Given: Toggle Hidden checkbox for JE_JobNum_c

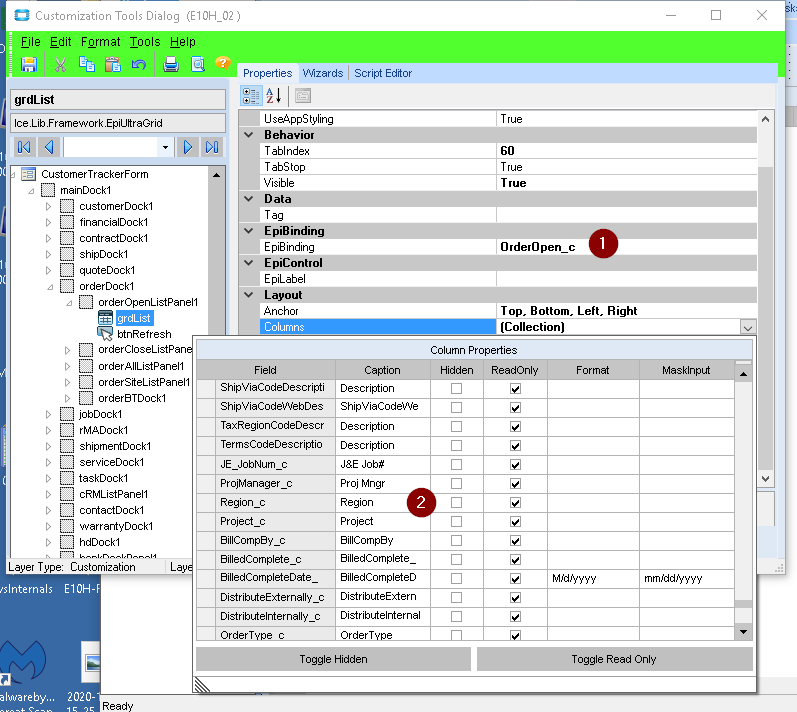Looking at the screenshot, I should click(x=456, y=464).
